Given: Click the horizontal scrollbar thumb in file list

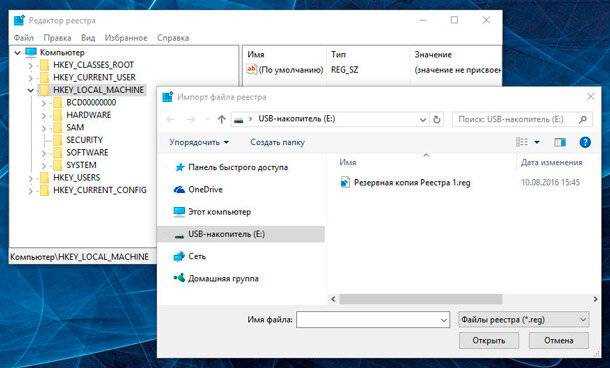Looking at the screenshot, I should point(421,299).
